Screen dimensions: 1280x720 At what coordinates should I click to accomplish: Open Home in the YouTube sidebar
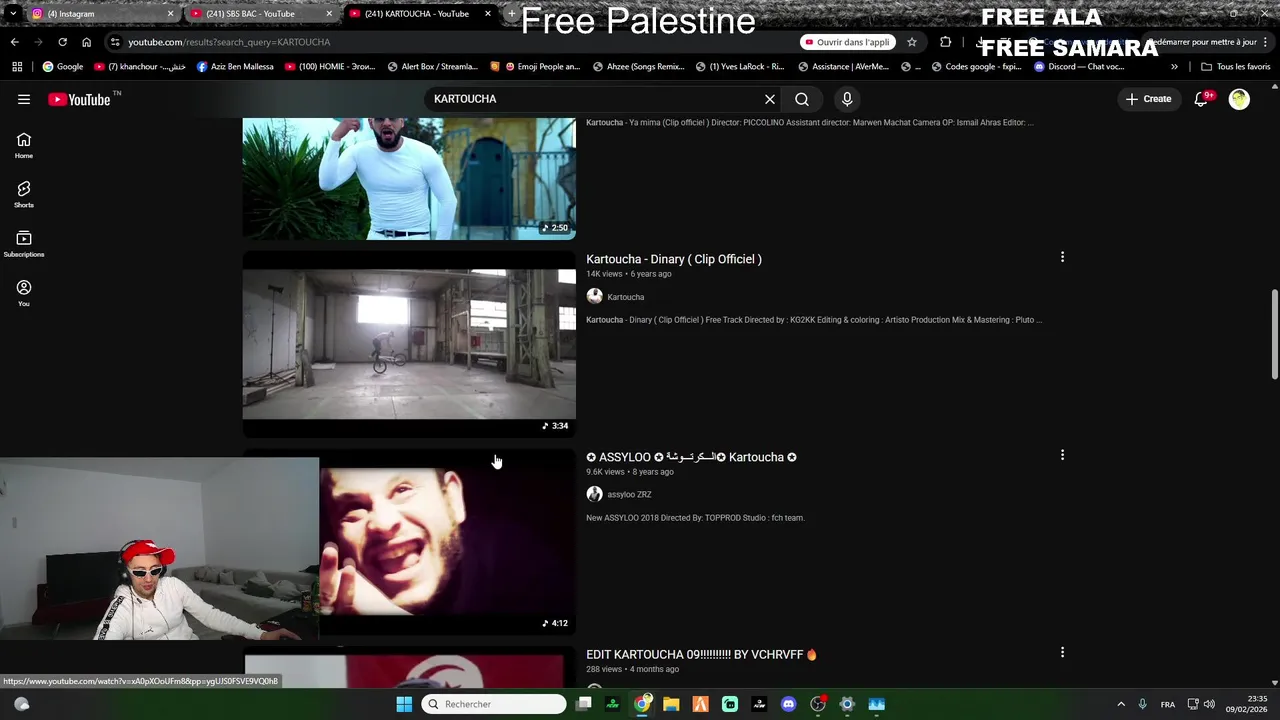pos(24,146)
